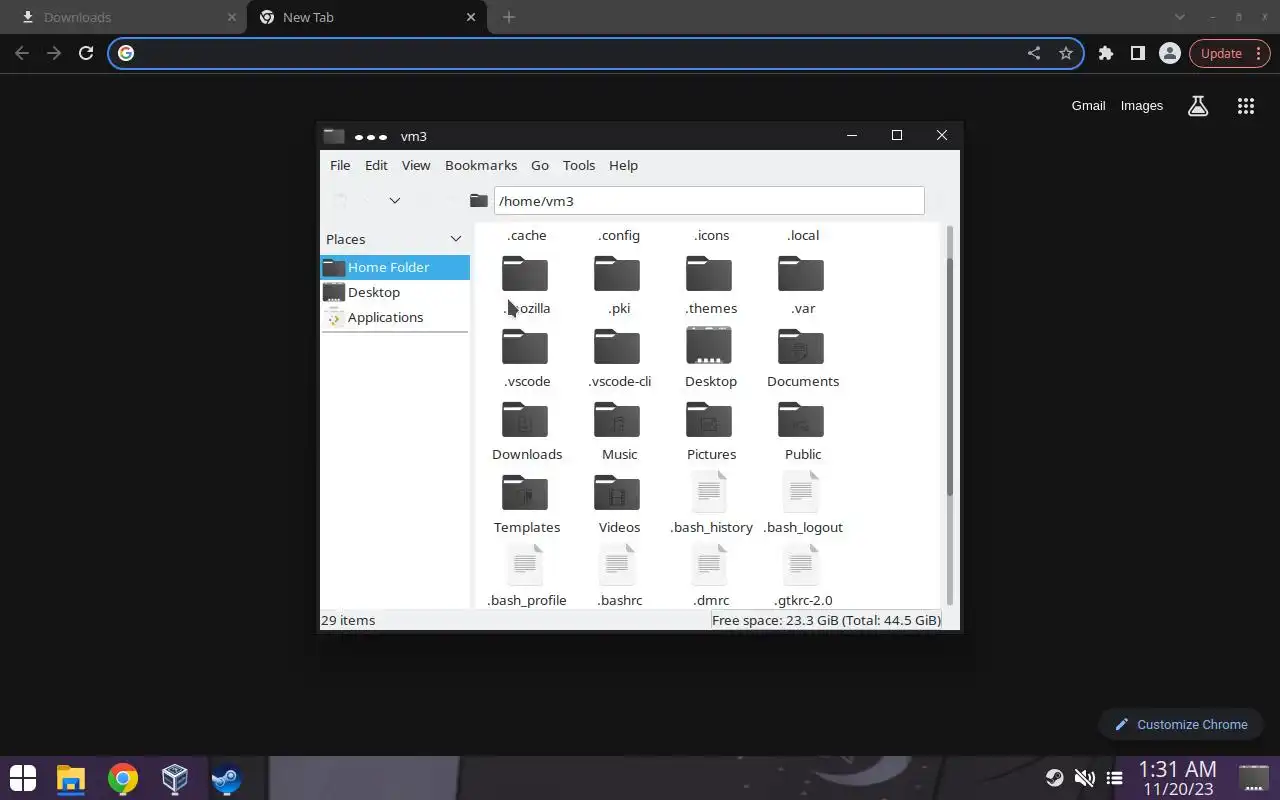Screen dimensions: 1280x800
Task: Open the Help menu
Action: pos(623,165)
